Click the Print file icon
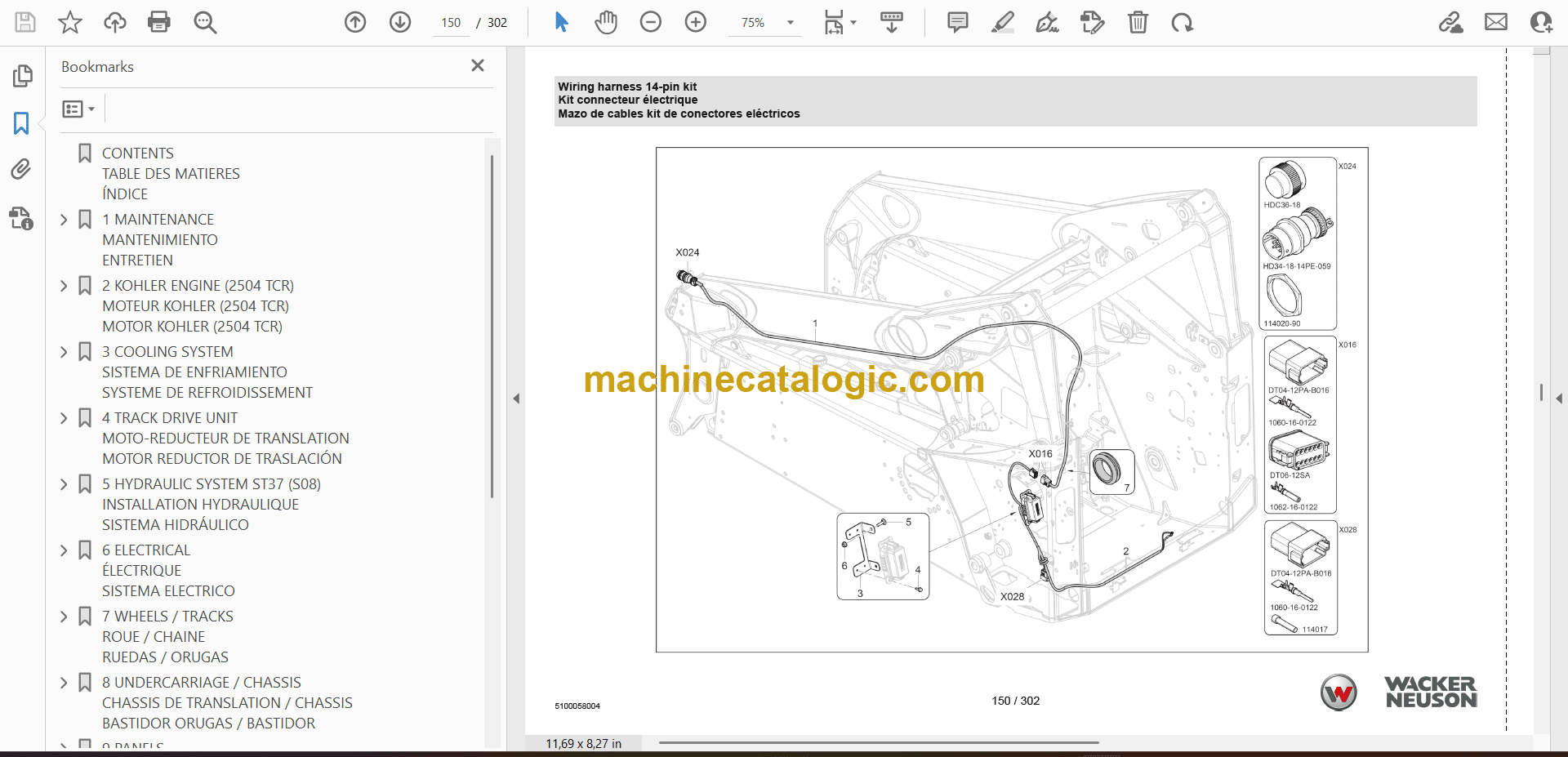The image size is (1568, 757). (159, 22)
